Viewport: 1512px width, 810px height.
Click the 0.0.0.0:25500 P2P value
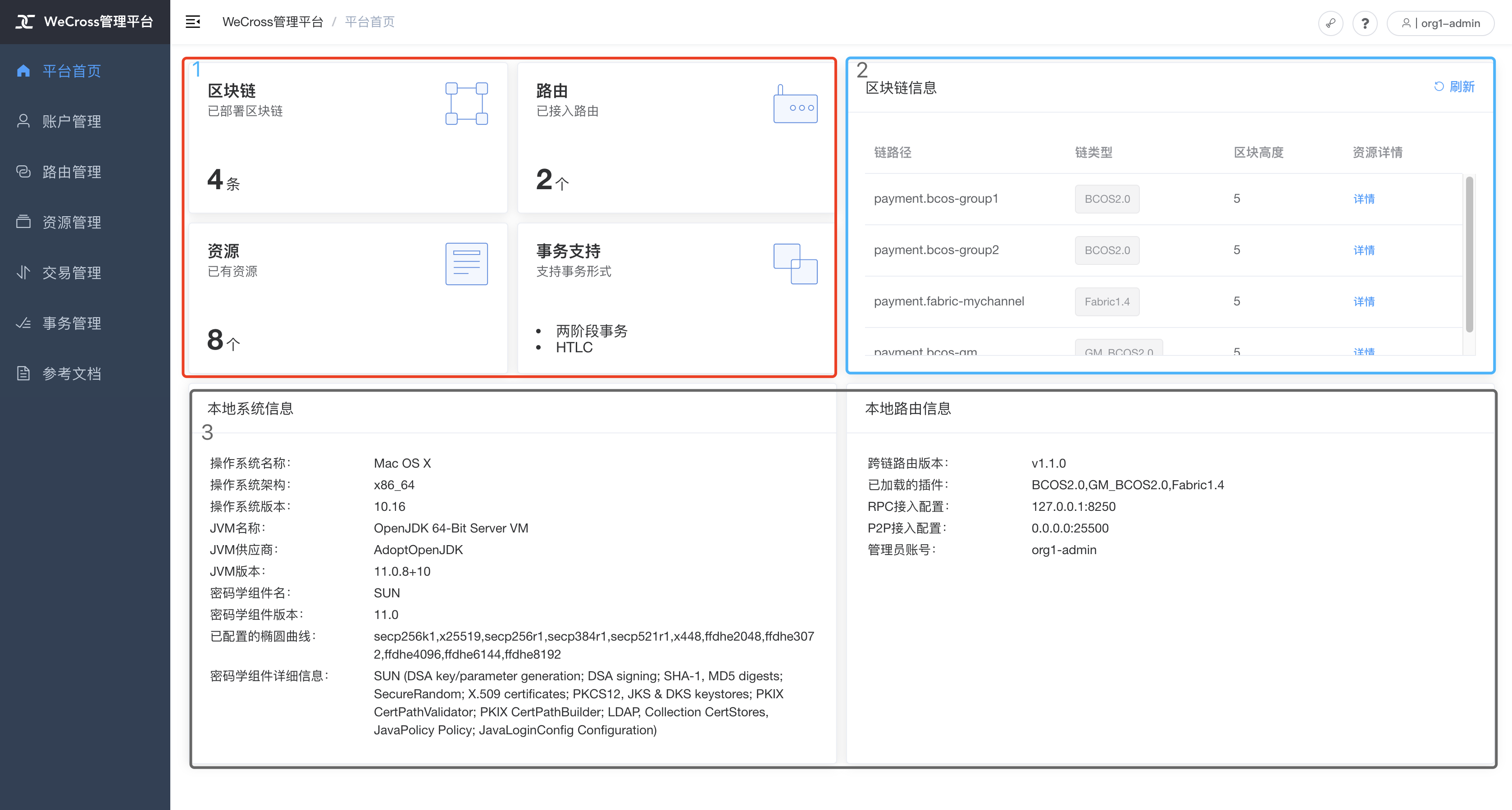point(1070,528)
